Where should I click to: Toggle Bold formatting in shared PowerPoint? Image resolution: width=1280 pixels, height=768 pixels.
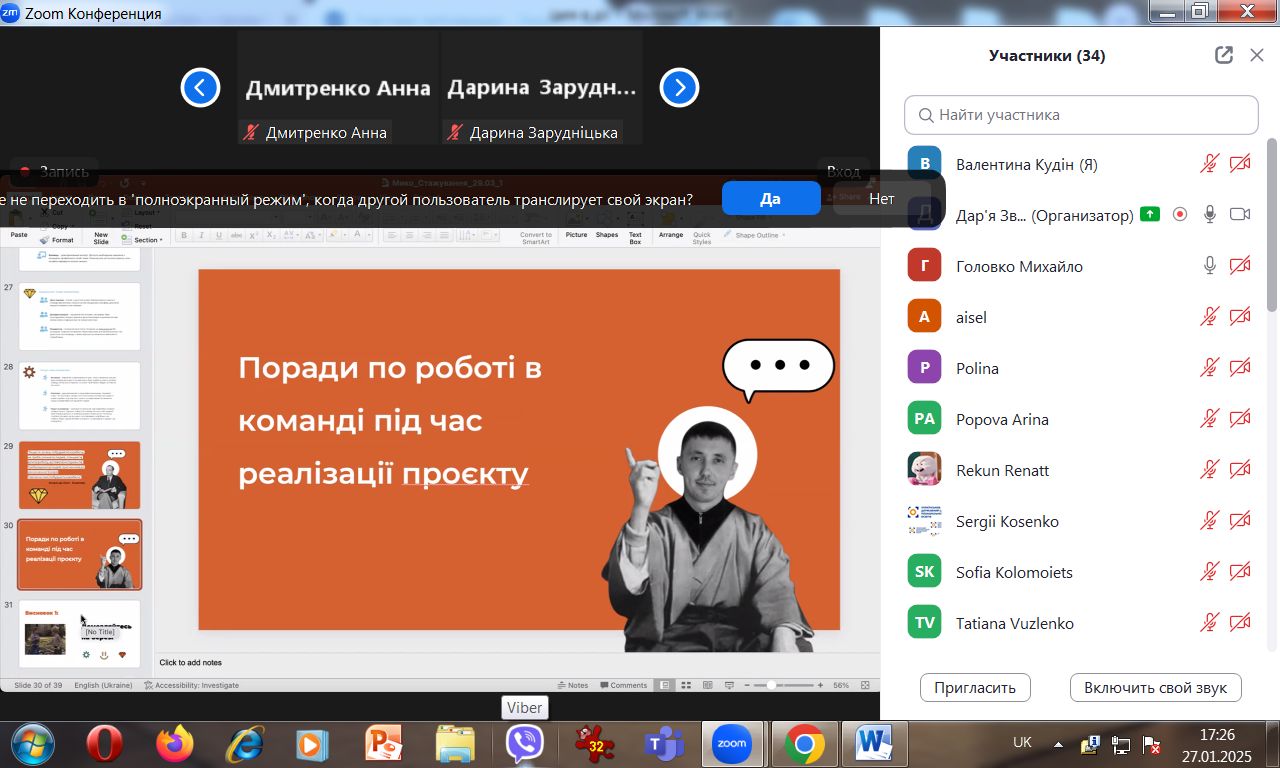tap(184, 235)
